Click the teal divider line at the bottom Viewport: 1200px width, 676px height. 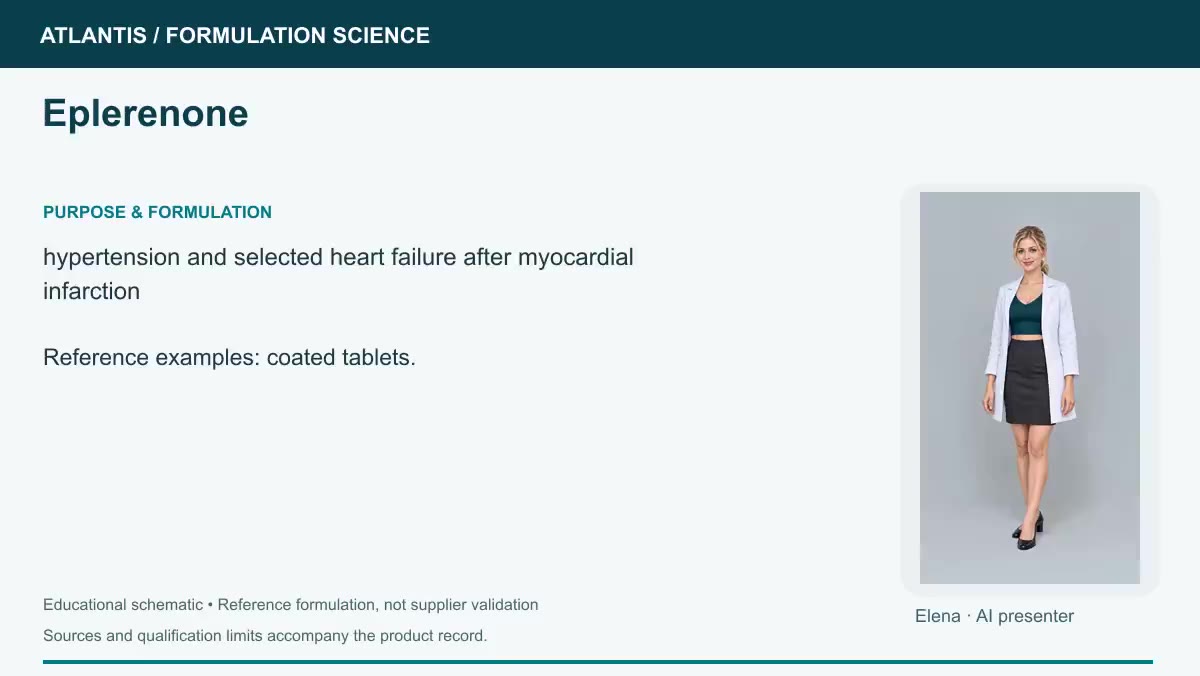click(x=598, y=662)
